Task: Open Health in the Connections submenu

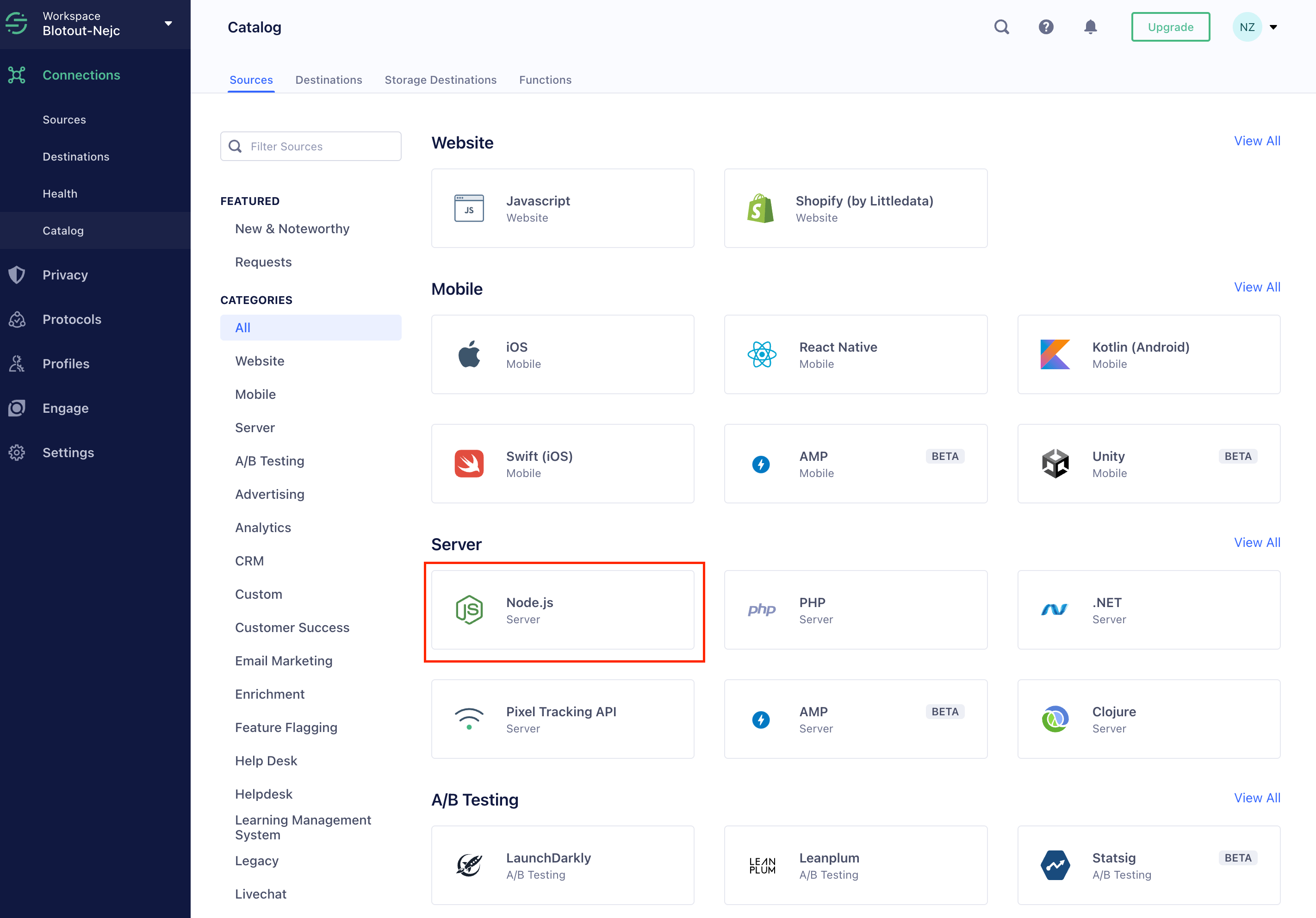Action: coord(60,194)
